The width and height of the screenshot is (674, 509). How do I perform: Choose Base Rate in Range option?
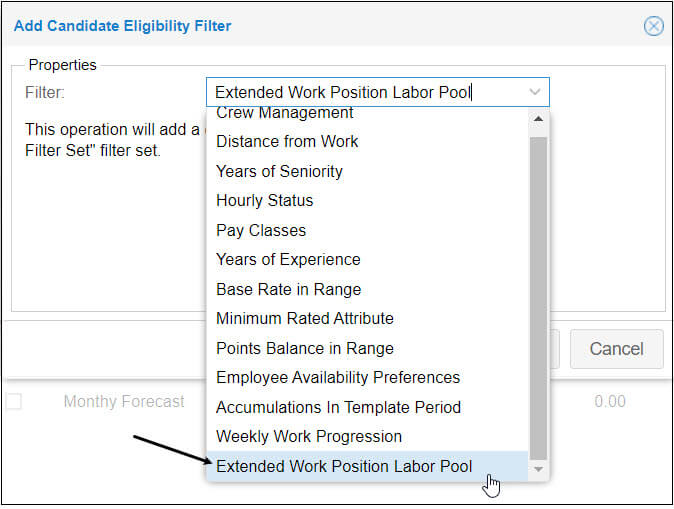pyautogui.click(x=288, y=289)
